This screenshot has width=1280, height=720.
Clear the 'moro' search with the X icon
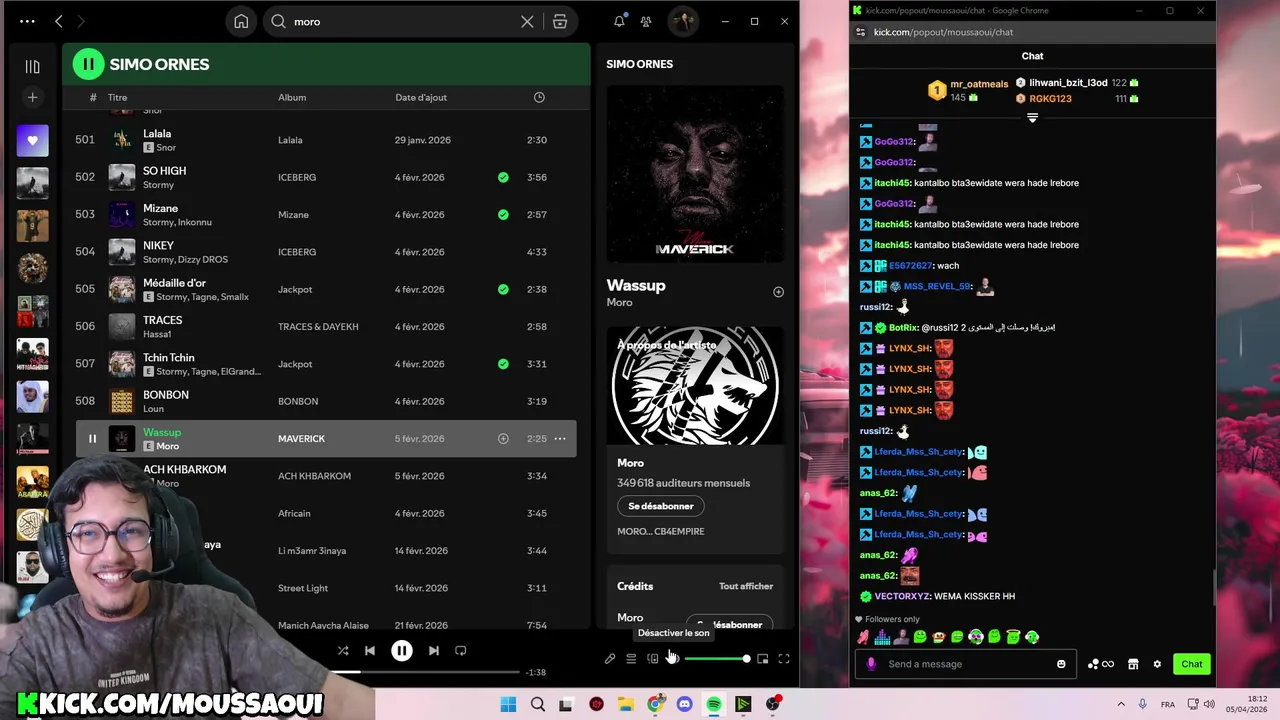pos(527,22)
